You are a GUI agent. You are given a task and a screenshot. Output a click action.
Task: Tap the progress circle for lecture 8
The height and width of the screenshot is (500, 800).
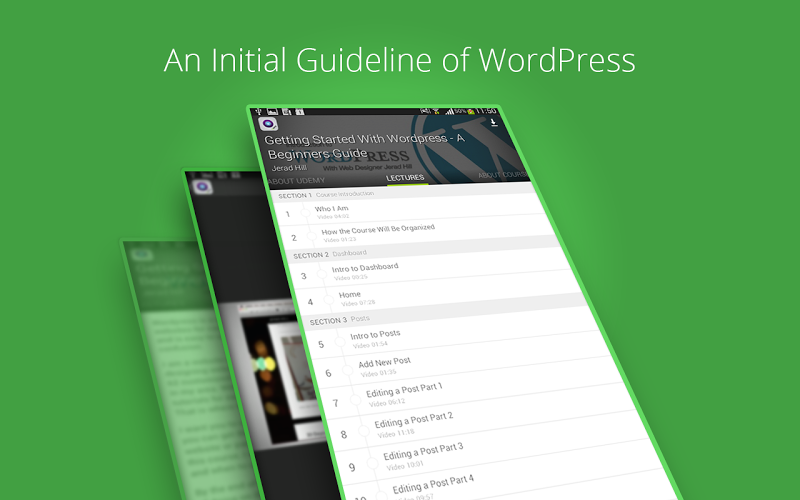tap(364, 431)
